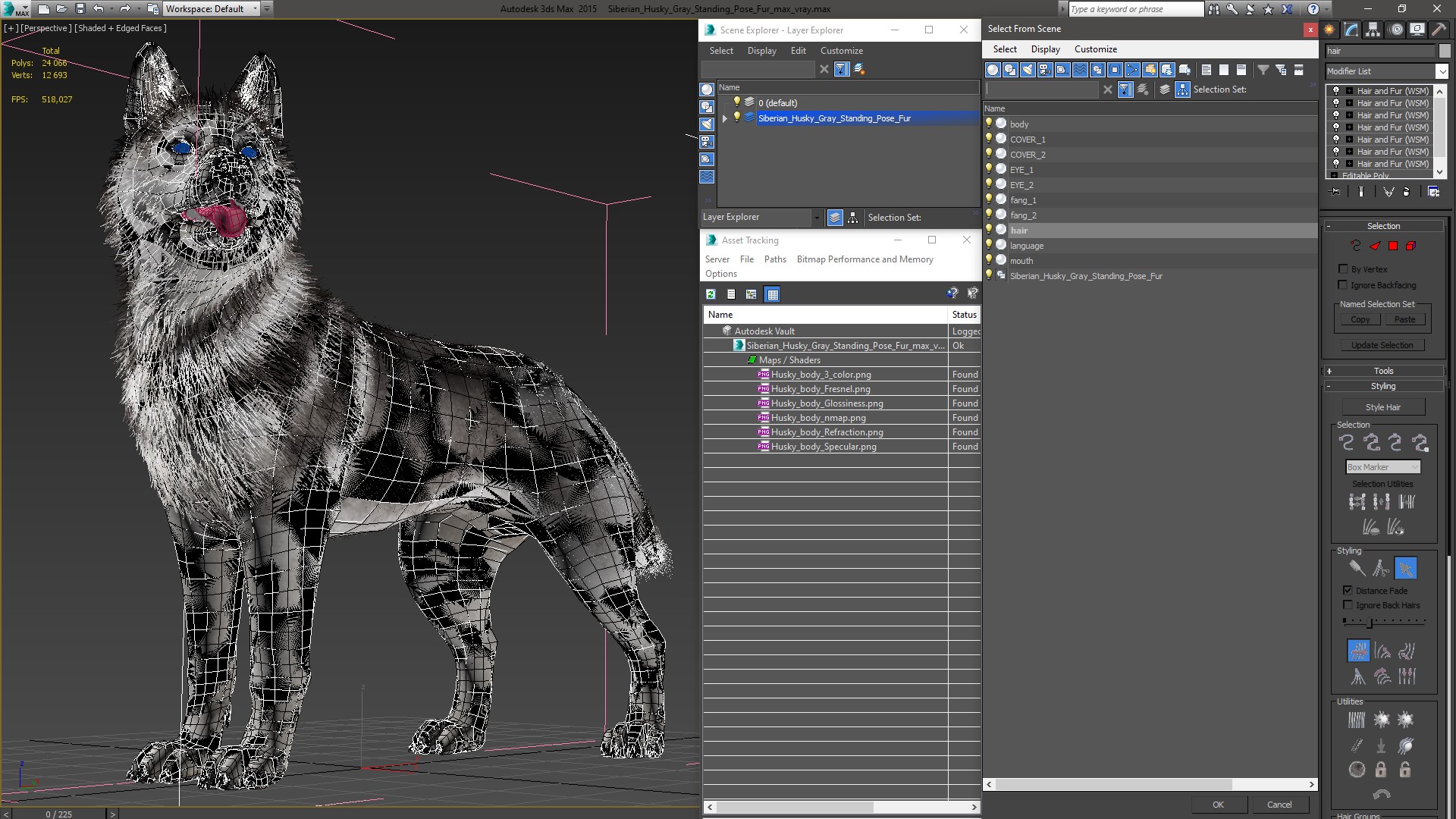Open the Workspace: Default dropdown

pos(212,9)
